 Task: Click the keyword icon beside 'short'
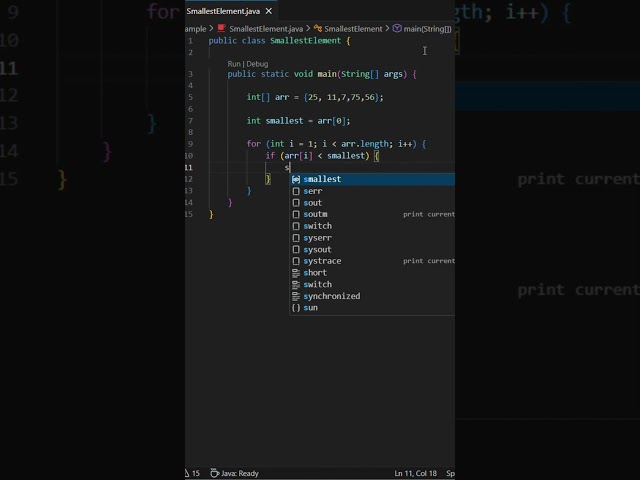click(x=296, y=273)
